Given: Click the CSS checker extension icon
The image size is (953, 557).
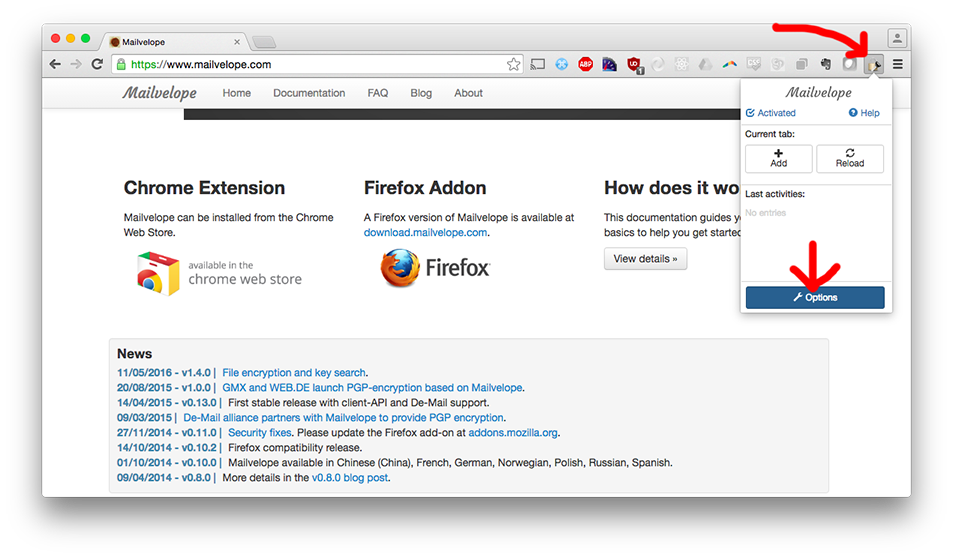Looking at the screenshot, I should click(x=754, y=64).
